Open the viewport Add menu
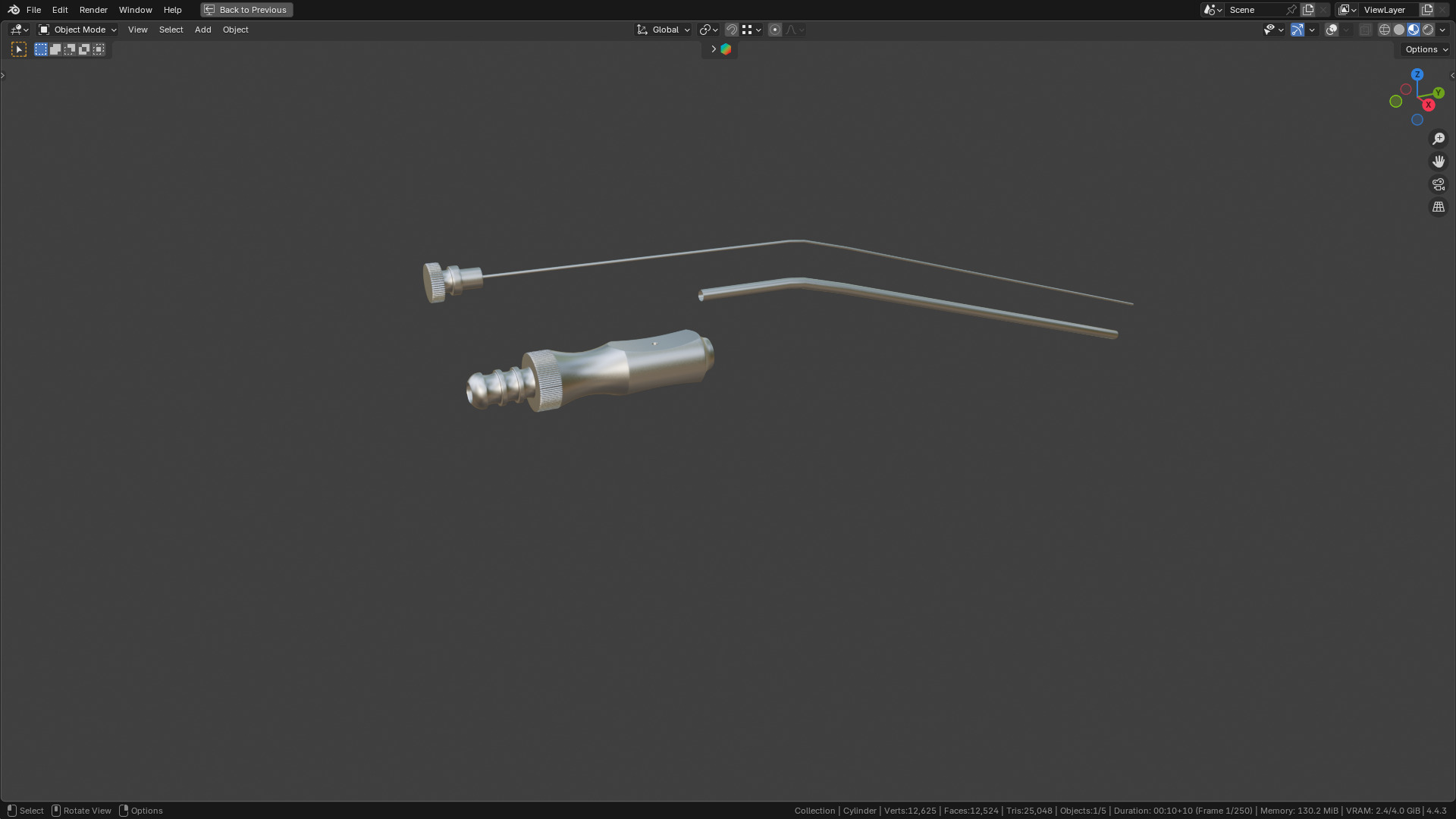The image size is (1456, 819). coord(202,30)
